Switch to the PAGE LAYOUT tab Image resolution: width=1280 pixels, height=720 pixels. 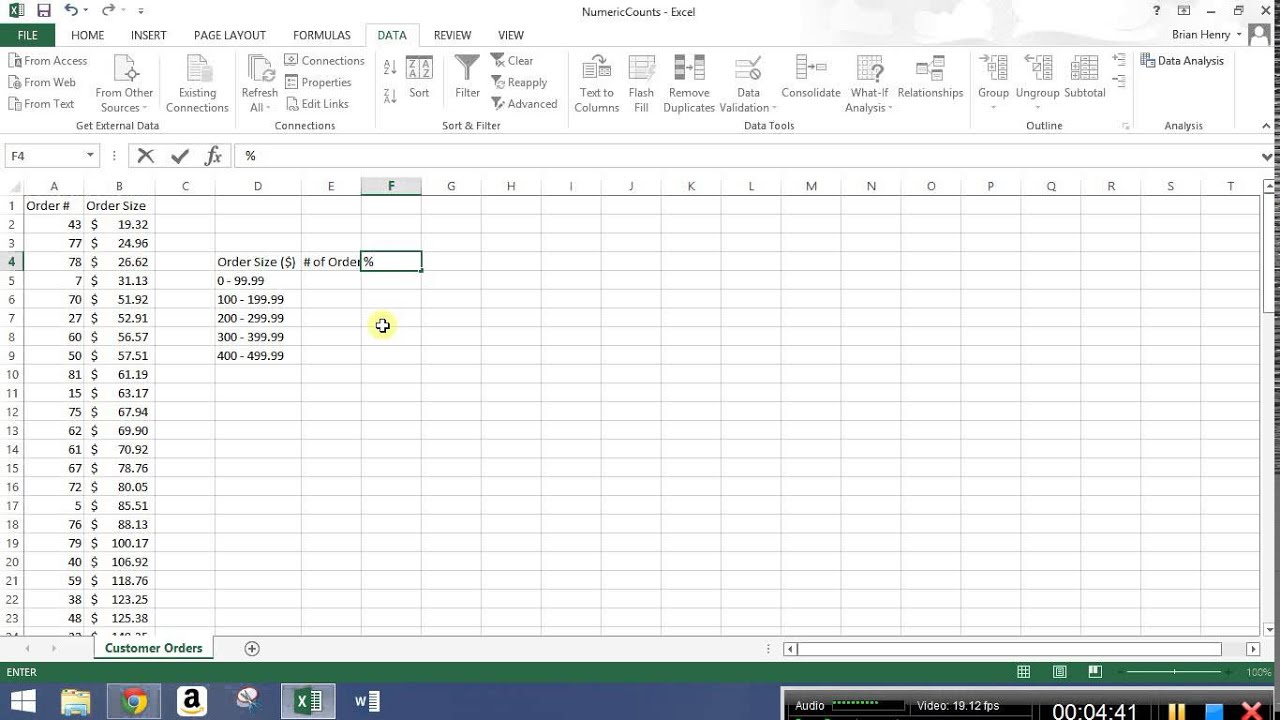click(230, 35)
